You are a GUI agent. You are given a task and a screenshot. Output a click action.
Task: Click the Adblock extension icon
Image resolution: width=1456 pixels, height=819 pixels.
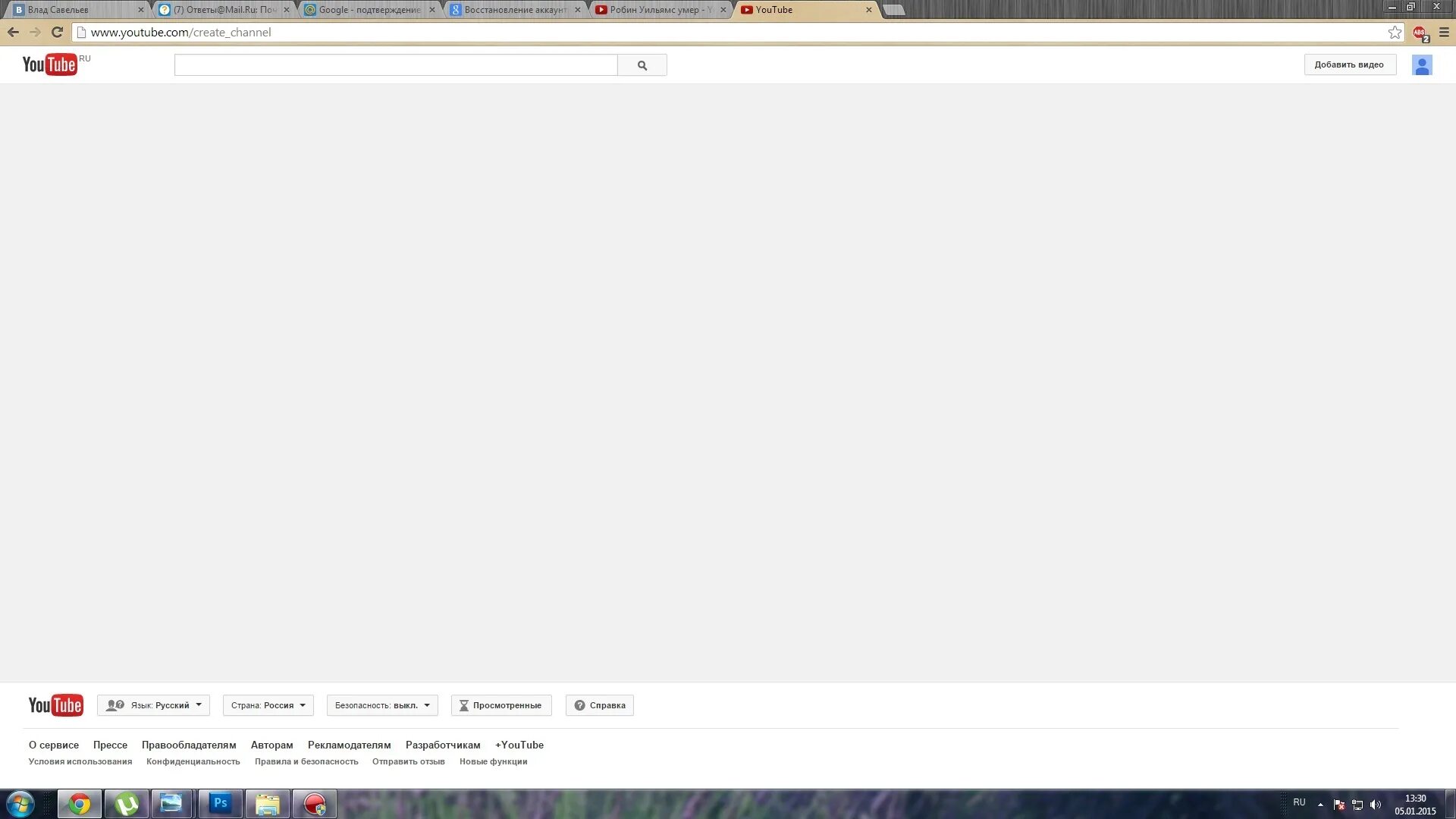(x=1420, y=33)
